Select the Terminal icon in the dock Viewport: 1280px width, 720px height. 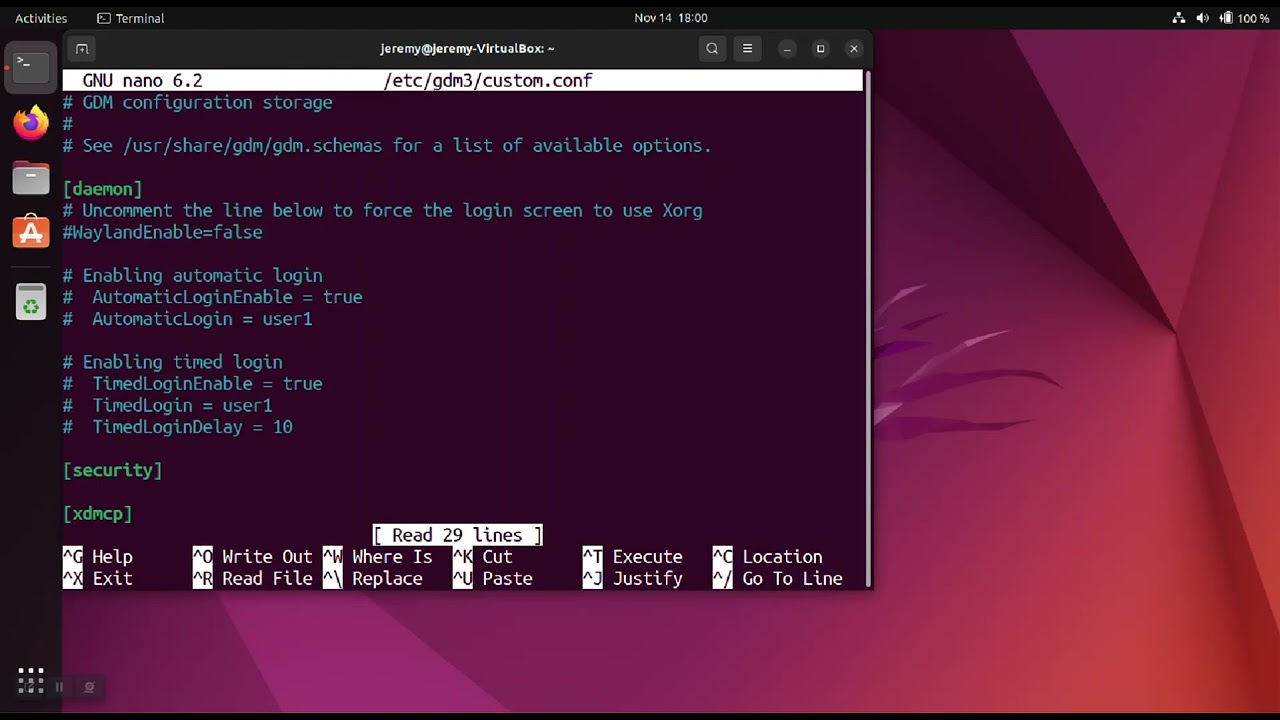click(31, 66)
